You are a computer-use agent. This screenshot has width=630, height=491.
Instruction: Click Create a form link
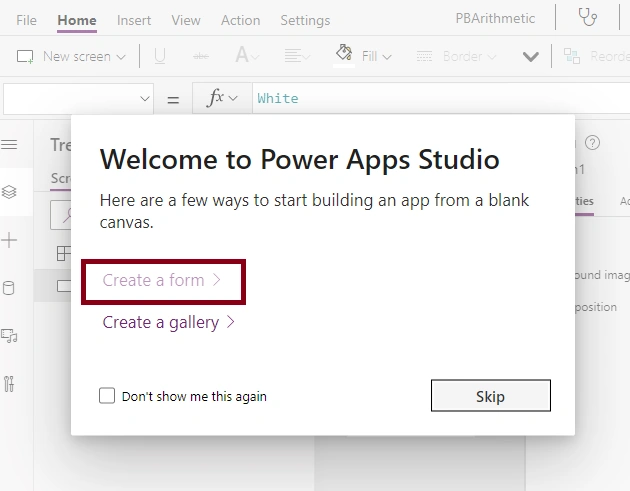point(162,280)
